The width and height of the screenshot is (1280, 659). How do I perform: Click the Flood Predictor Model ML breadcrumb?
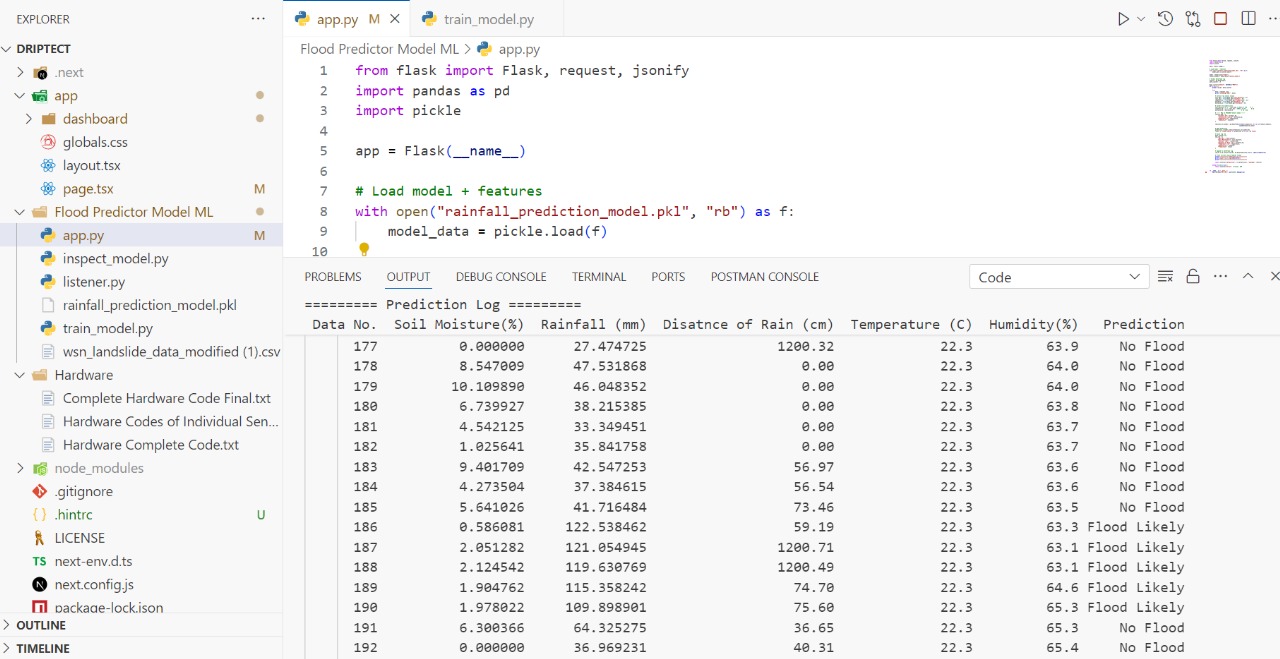click(379, 48)
